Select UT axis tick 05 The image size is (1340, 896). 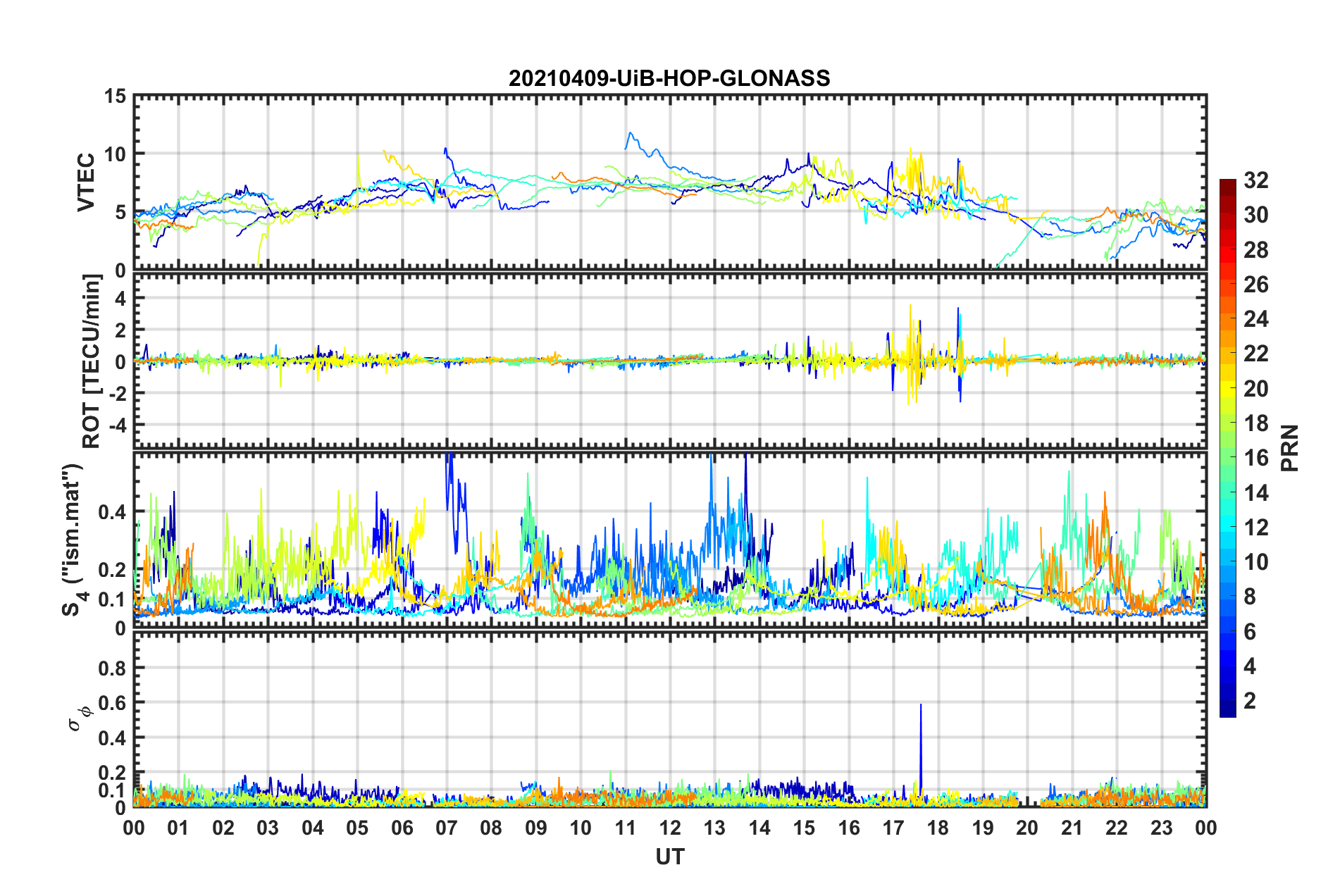pos(357,827)
